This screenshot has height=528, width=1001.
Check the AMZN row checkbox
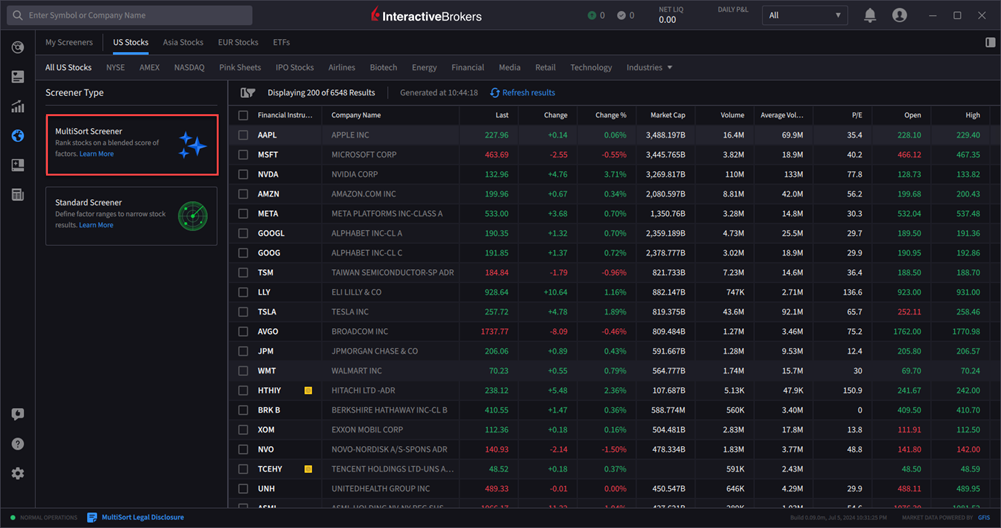coord(243,193)
